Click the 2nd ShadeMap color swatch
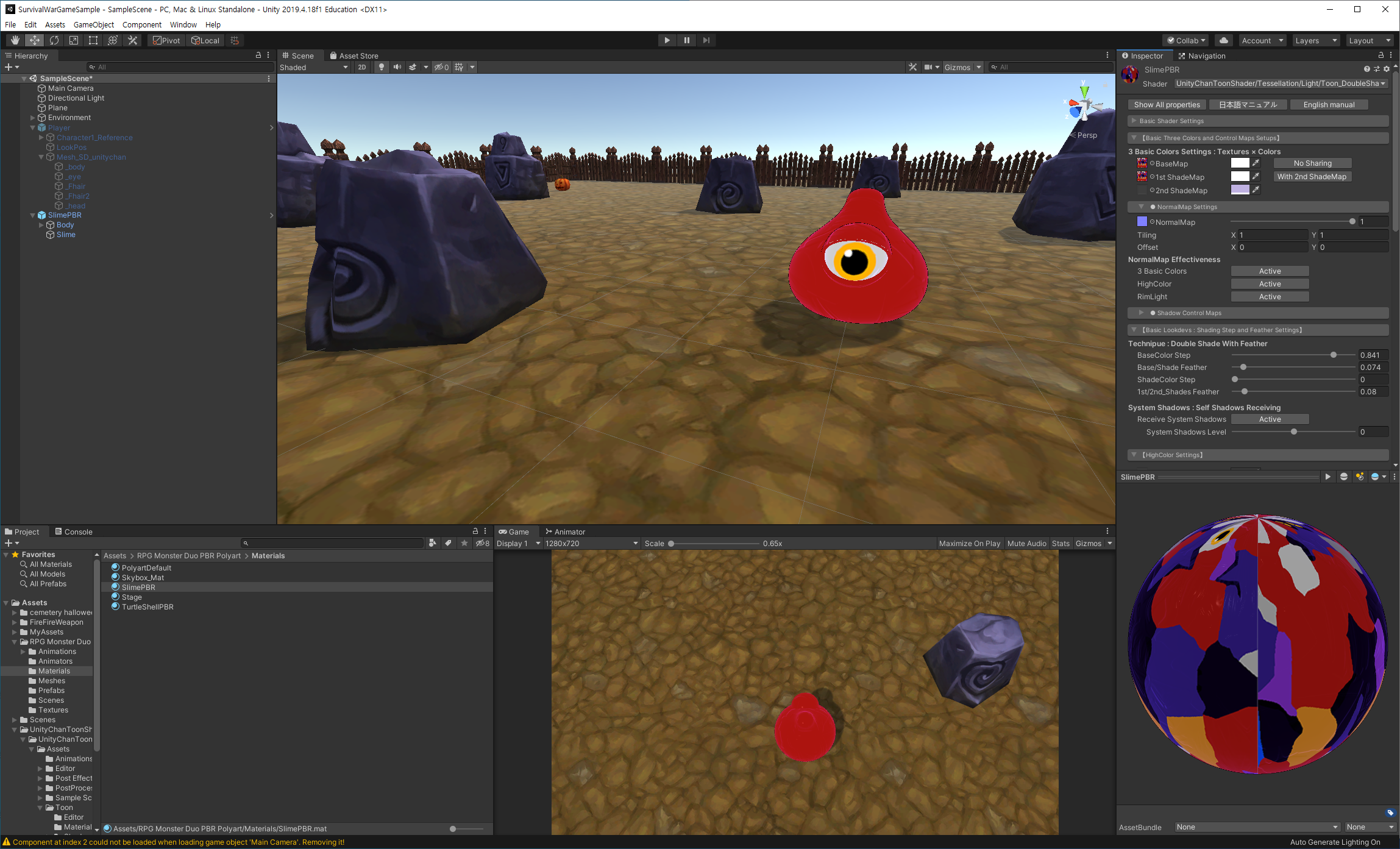 (1240, 190)
